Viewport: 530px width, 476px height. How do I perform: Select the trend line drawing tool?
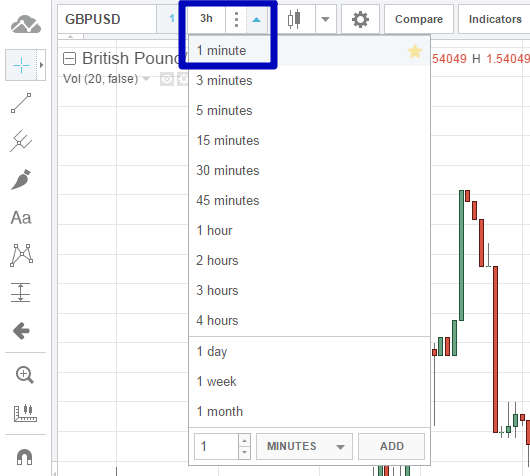point(21,103)
